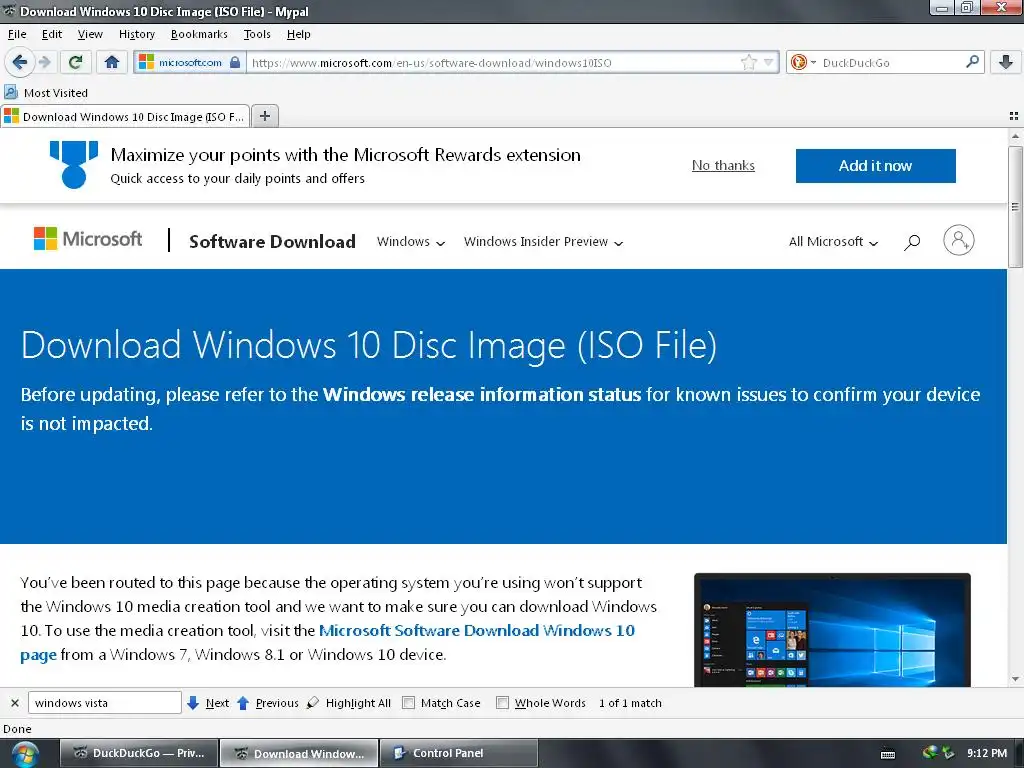Click the scrollbar down arrow
1024x768 pixels.
tap(1015, 679)
